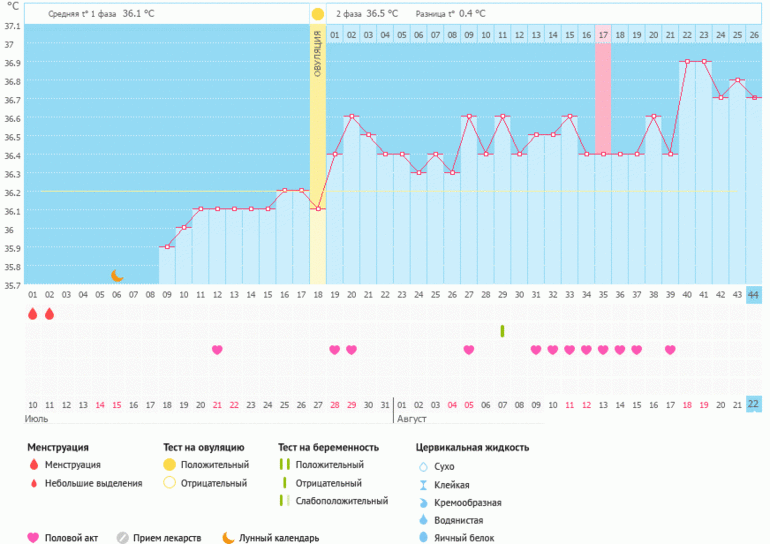The height and width of the screenshot is (544, 770).
Task: Click the 36.9 temperature point on day 40
Action: point(686,62)
